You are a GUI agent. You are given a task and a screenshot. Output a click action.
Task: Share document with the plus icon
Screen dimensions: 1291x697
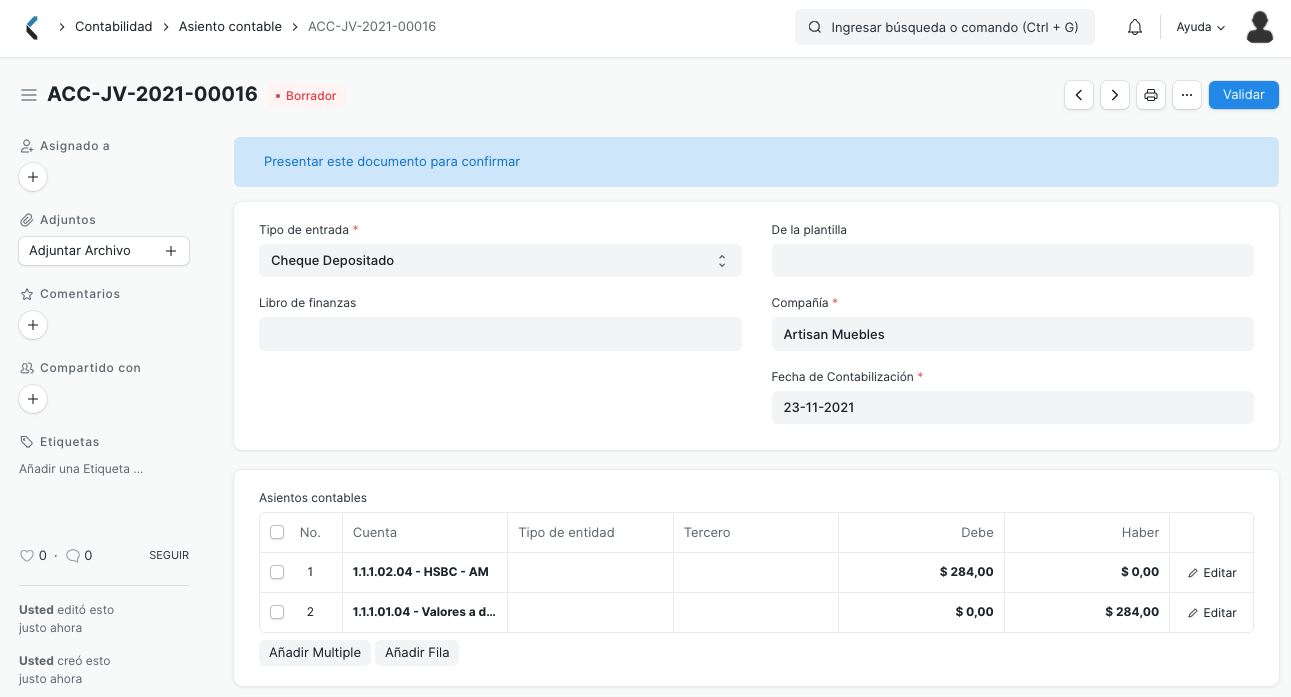point(33,399)
